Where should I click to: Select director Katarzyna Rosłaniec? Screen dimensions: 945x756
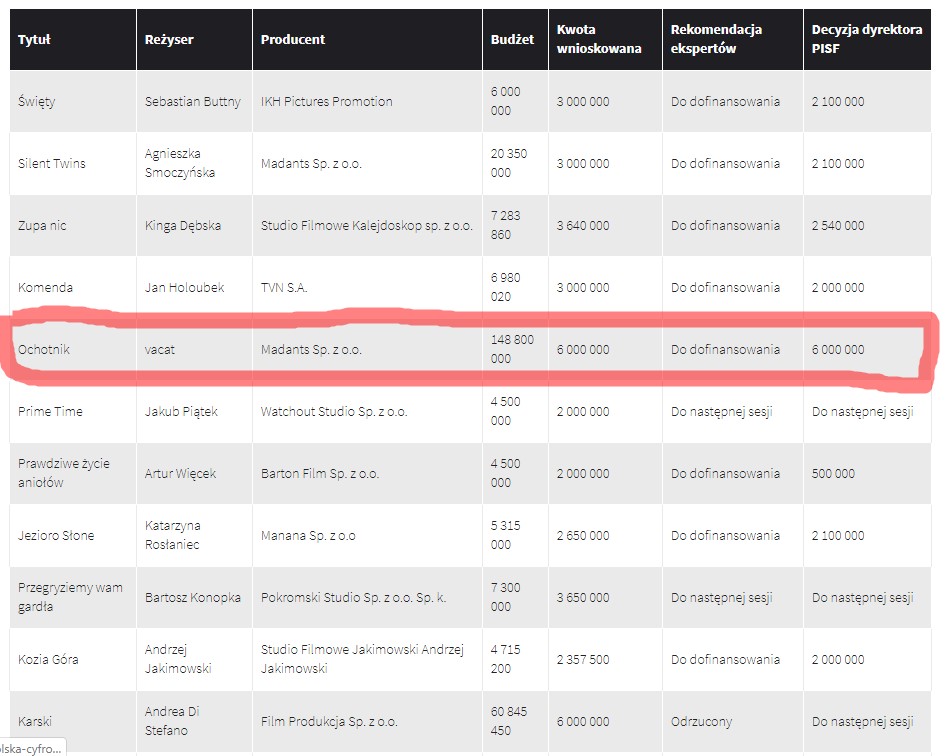pyautogui.click(x=172, y=535)
